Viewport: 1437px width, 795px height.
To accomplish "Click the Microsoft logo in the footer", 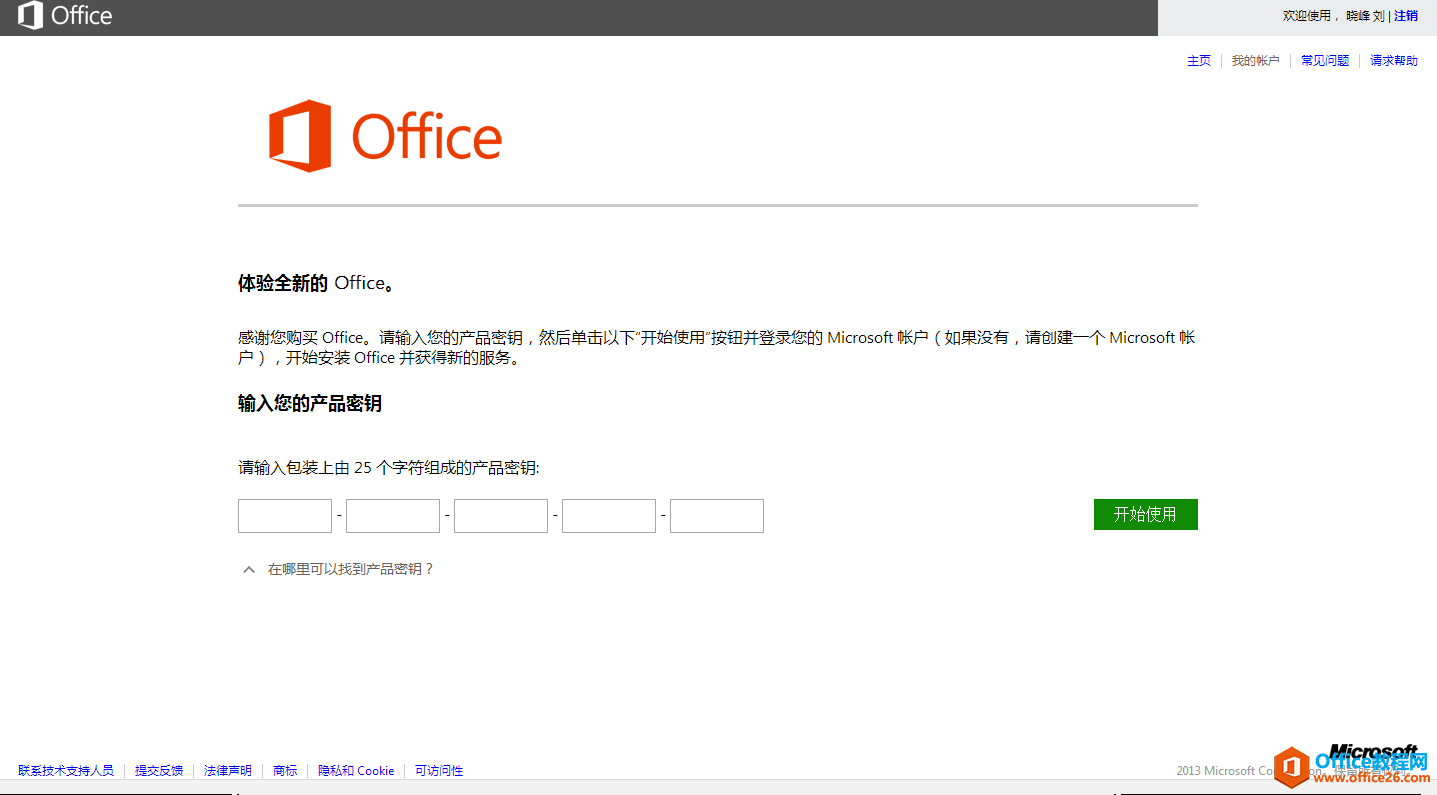I will click(1372, 752).
